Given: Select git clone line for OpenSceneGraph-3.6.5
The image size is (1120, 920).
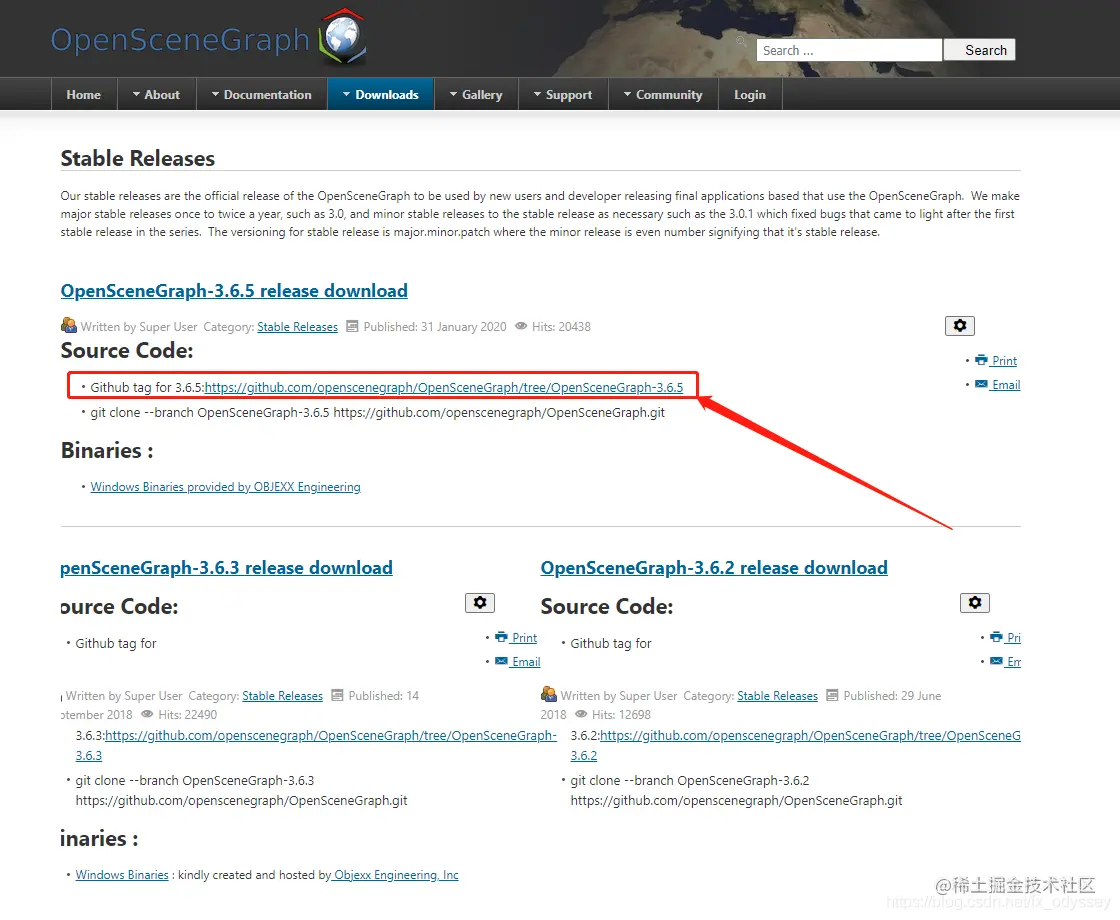Looking at the screenshot, I should pyautogui.click(x=377, y=412).
